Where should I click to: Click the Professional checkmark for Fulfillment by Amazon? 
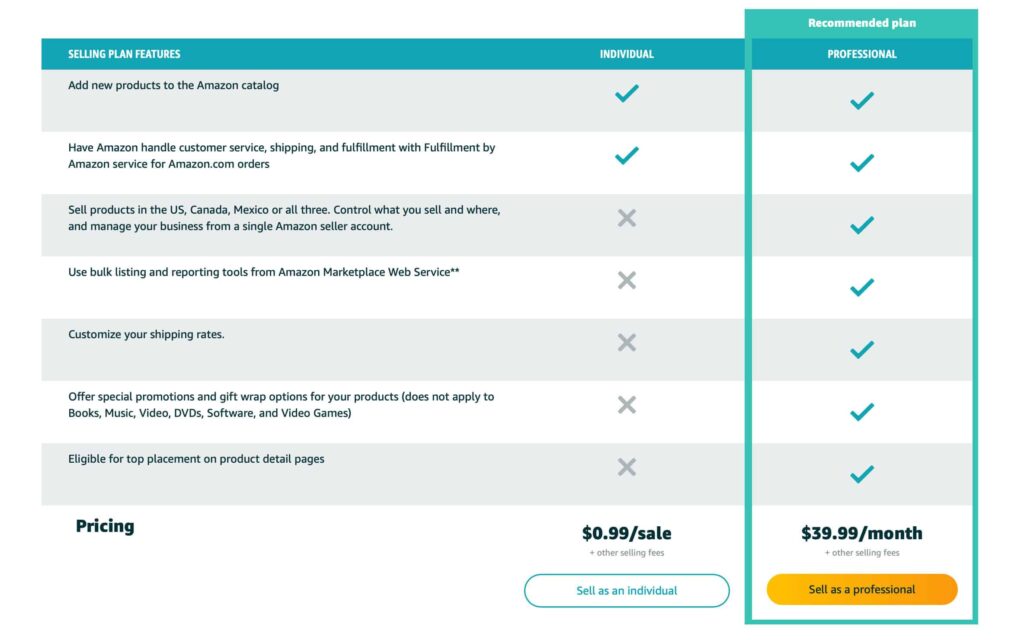pos(861,162)
